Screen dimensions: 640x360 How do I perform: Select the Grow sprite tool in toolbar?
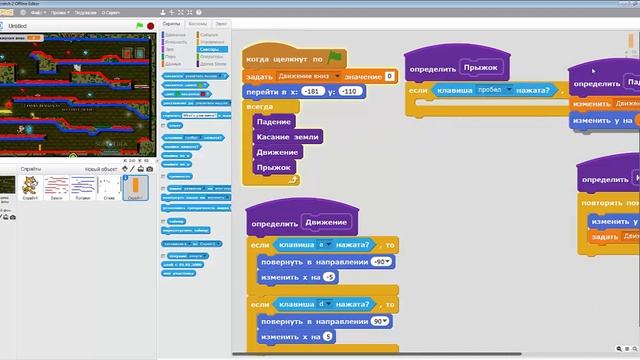tap(181, 12)
